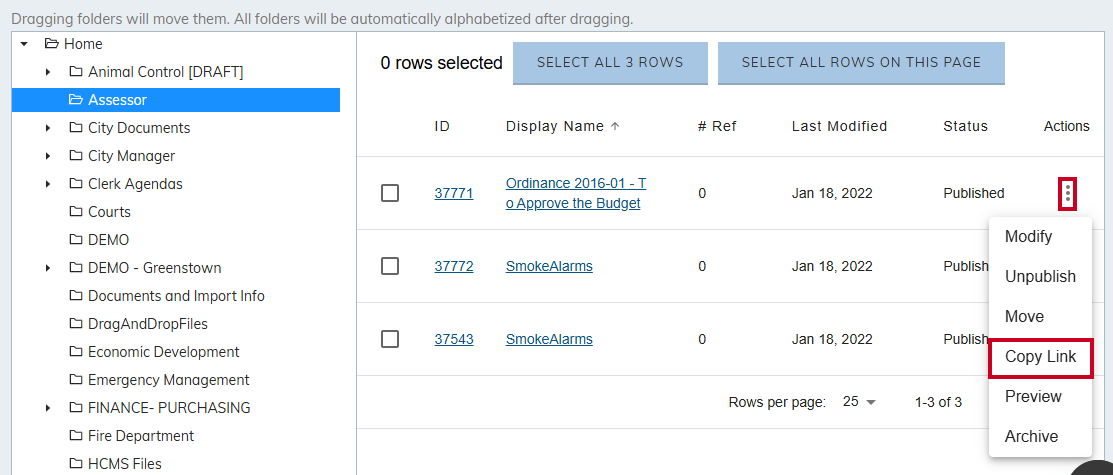
Task: Click the Assessor open-folder icon
Action: [x=75, y=100]
